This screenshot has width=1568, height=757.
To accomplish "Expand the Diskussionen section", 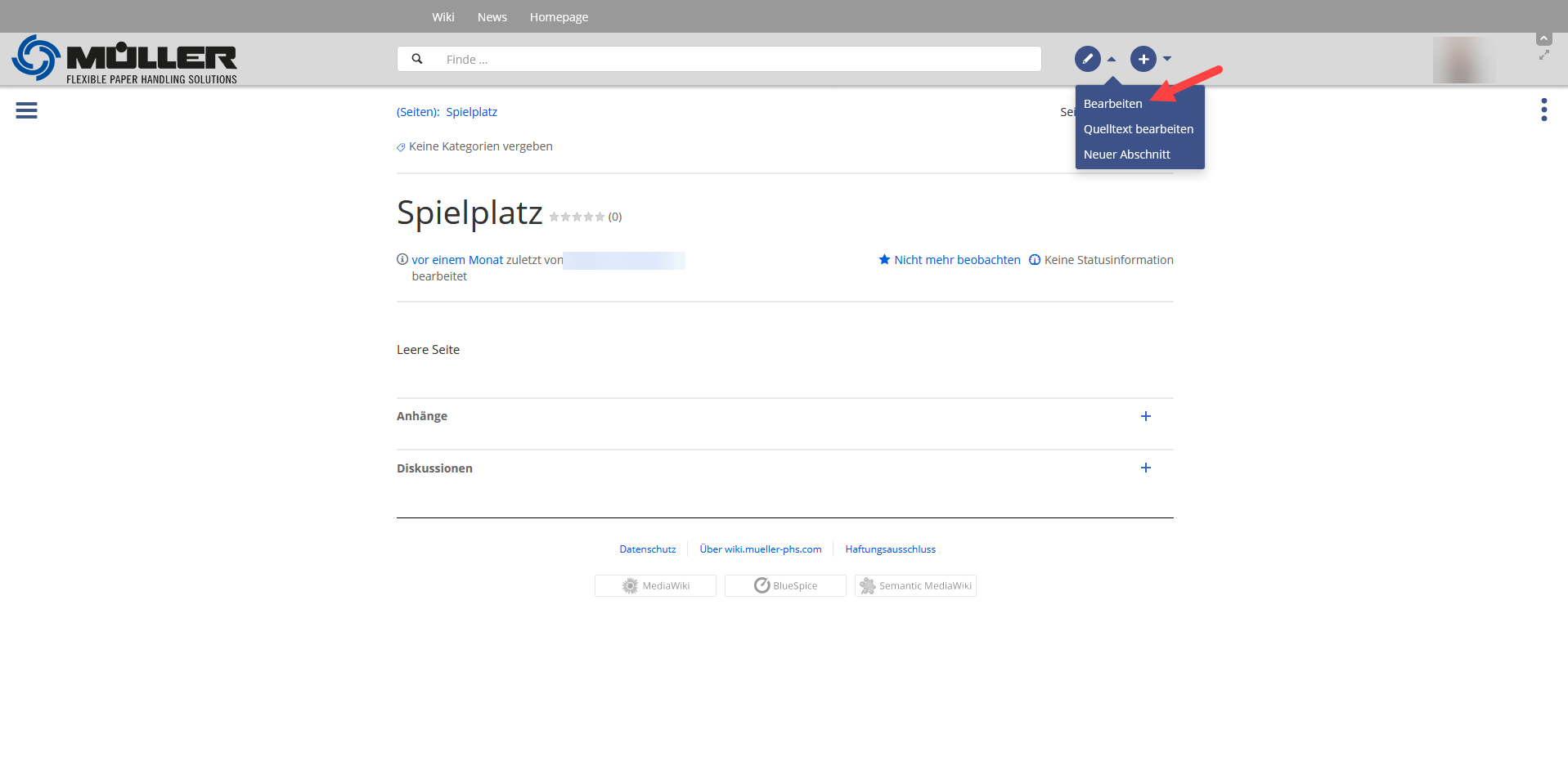I will [x=1145, y=468].
